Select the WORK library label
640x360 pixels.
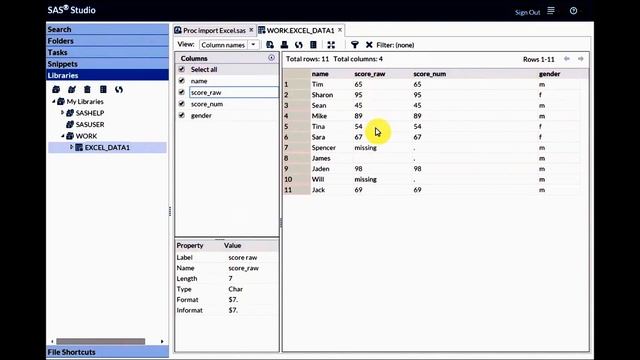(87, 136)
